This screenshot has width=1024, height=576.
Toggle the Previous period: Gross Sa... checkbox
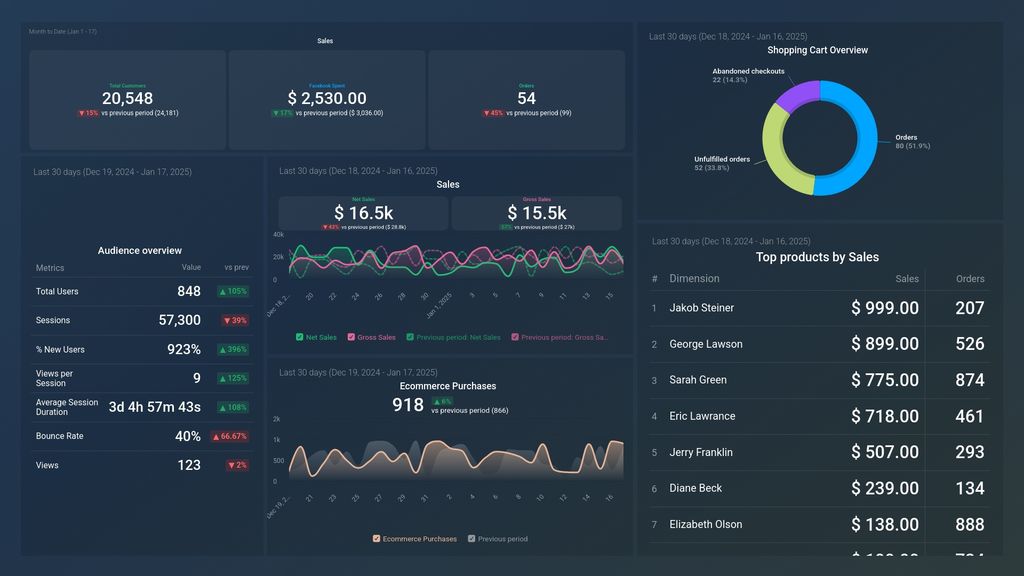515,337
